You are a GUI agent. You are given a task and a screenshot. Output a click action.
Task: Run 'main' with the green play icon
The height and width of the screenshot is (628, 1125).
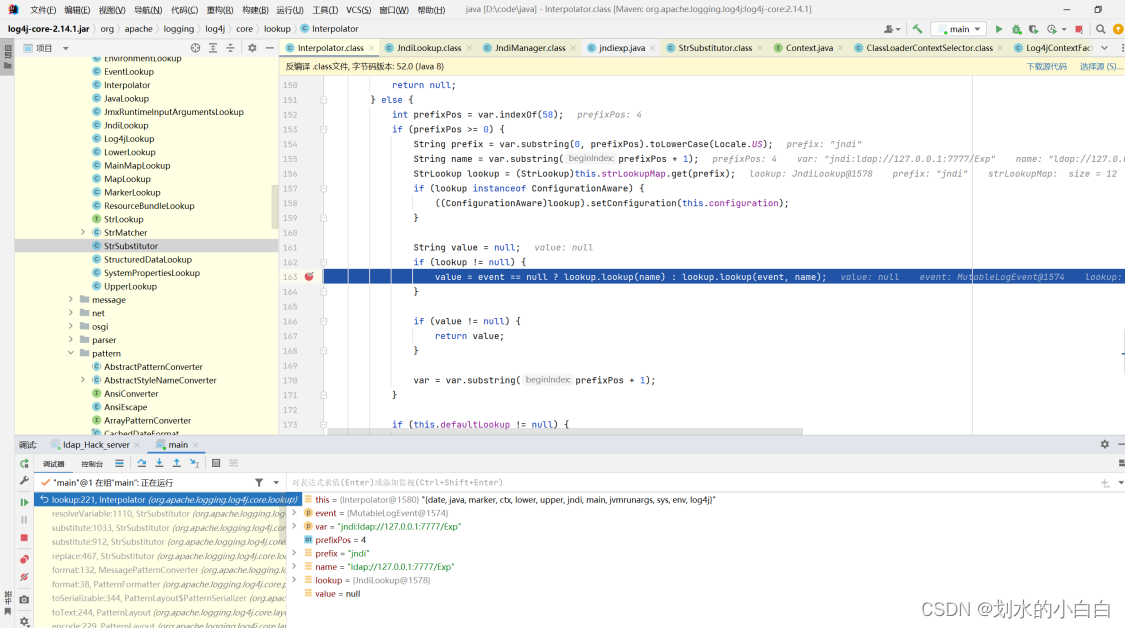click(999, 29)
